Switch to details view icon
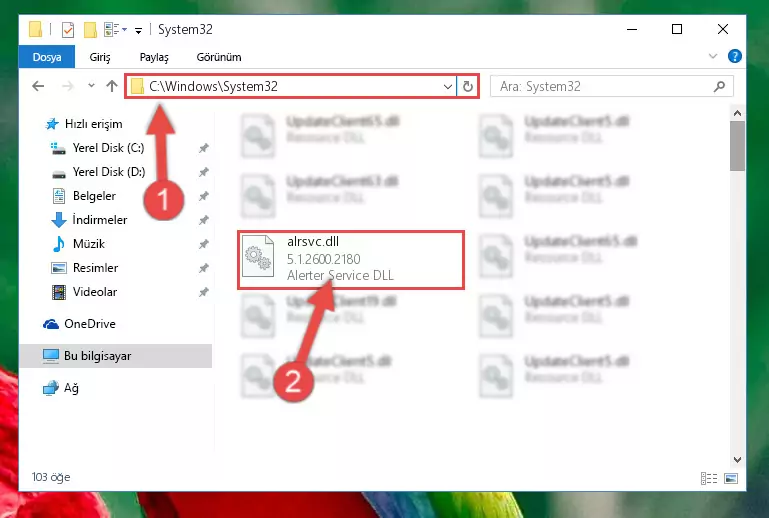Viewport: 769px width, 518px height. 709,478
